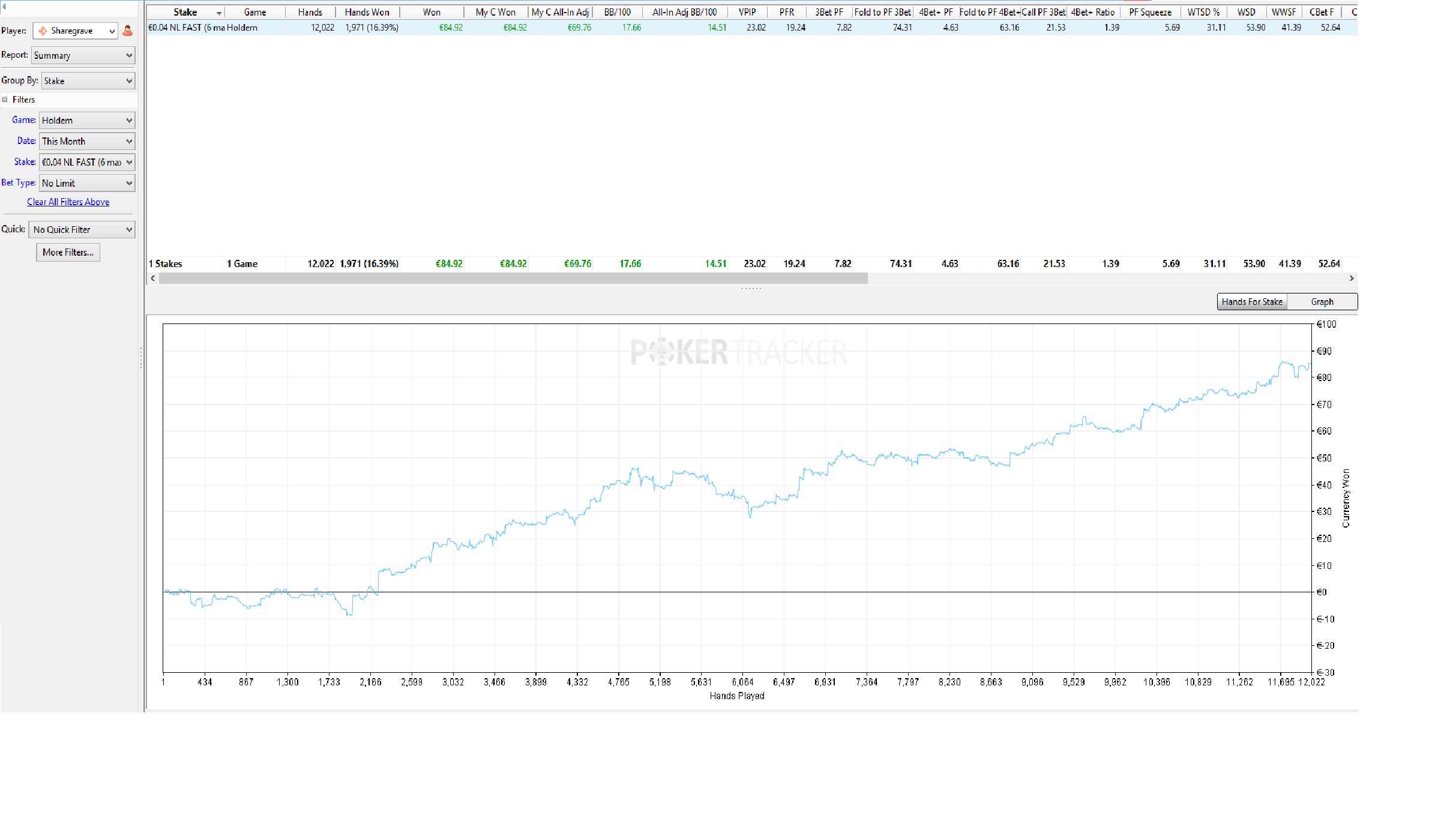Switch to the Hands For Stake tab
Screen dimensions: 1456x839
click(1251, 302)
